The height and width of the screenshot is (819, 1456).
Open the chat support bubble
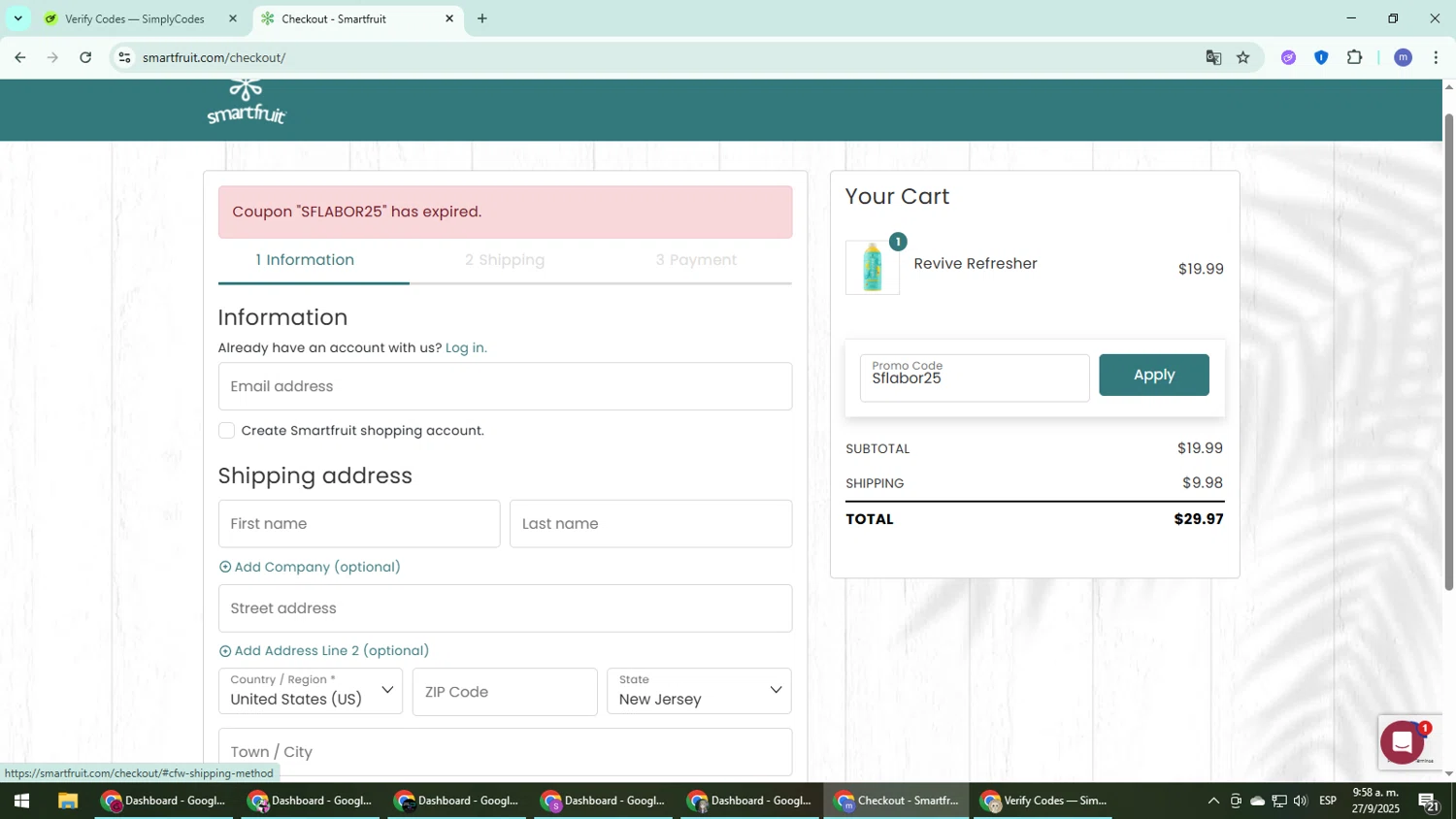(1402, 742)
